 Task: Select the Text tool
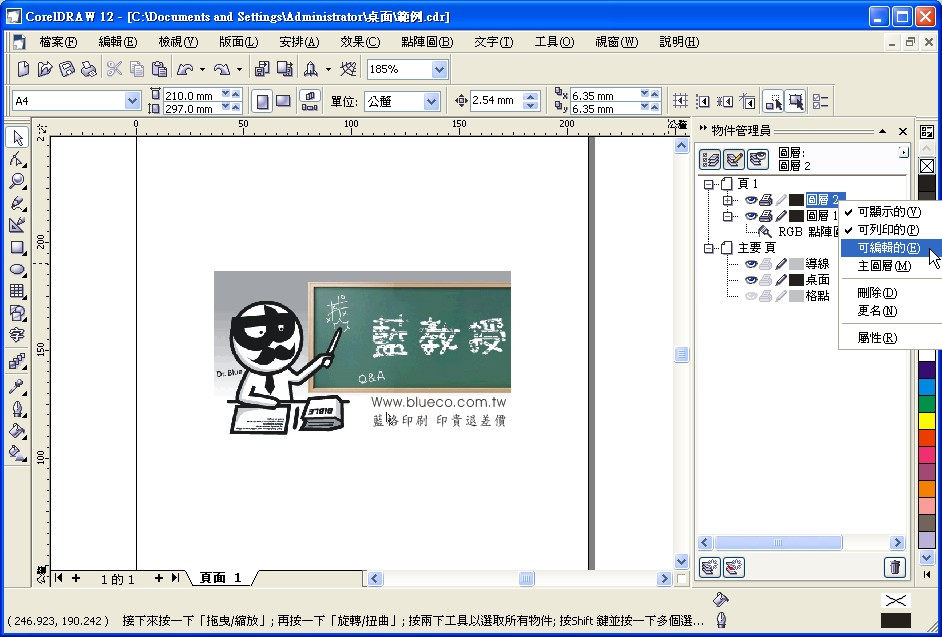click(x=17, y=335)
